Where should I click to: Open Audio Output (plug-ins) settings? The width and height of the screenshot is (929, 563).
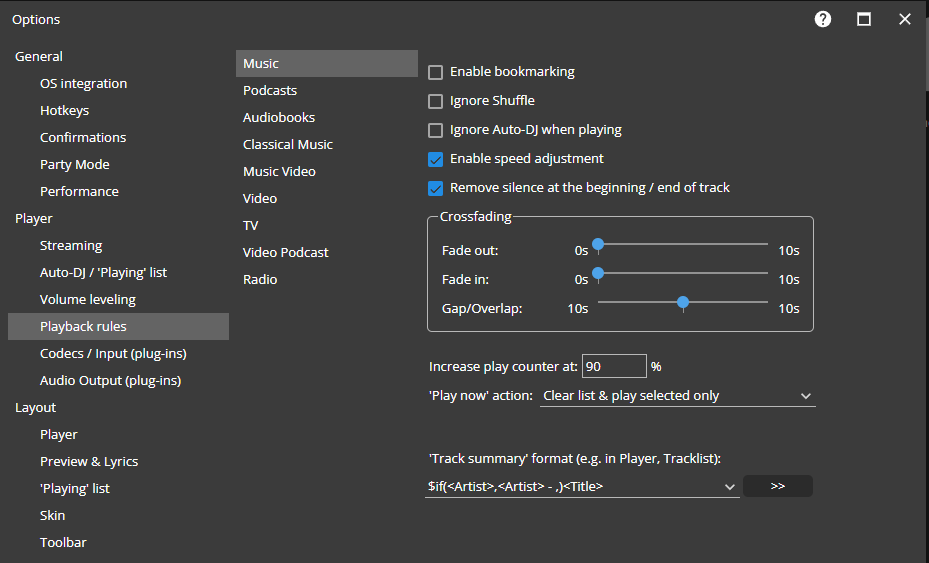point(110,380)
